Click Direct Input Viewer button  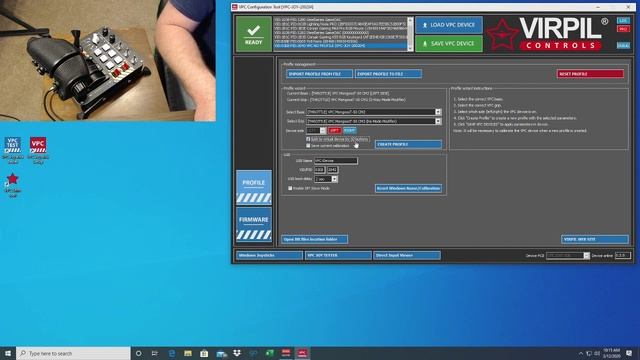point(407,256)
